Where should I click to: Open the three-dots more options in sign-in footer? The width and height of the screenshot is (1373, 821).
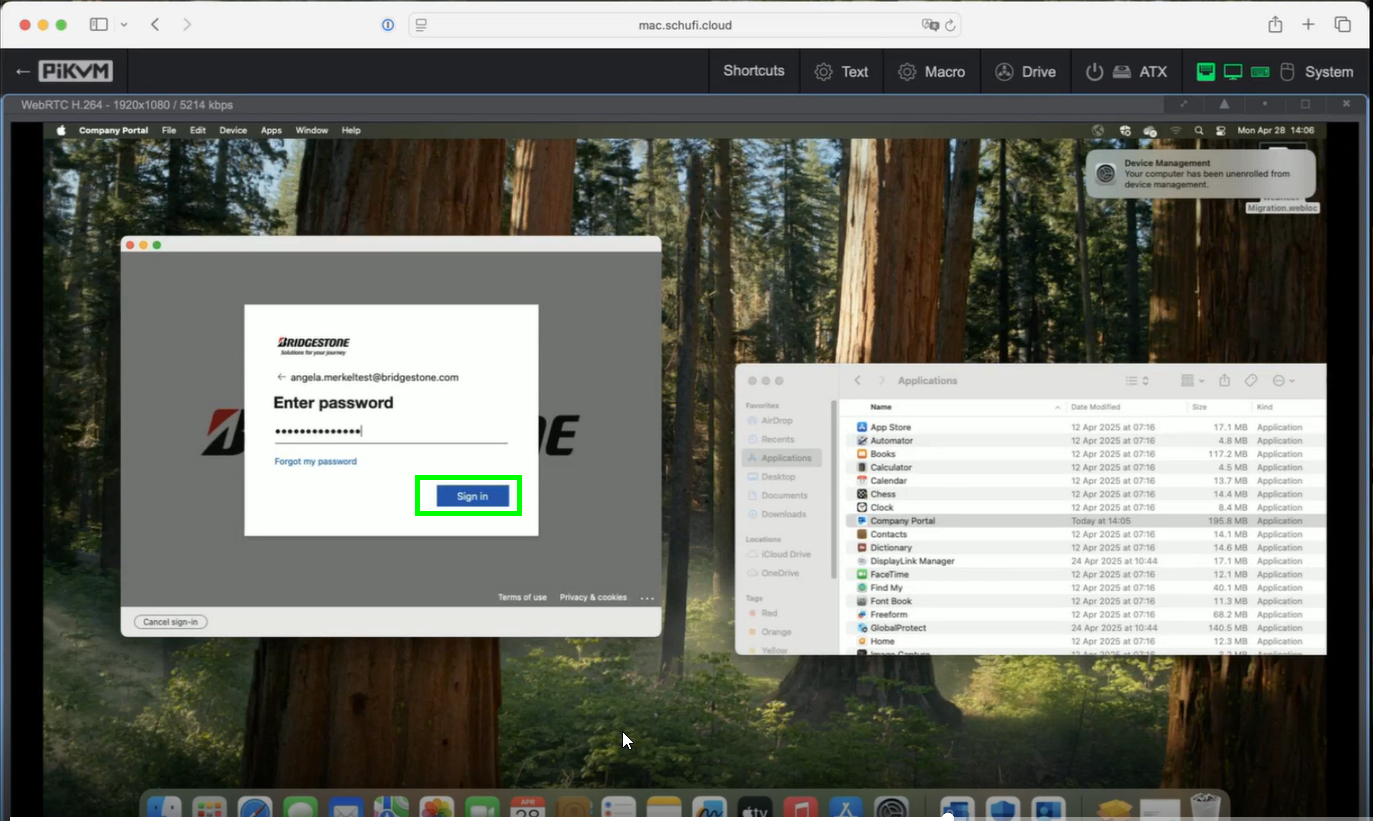coord(647,598)
